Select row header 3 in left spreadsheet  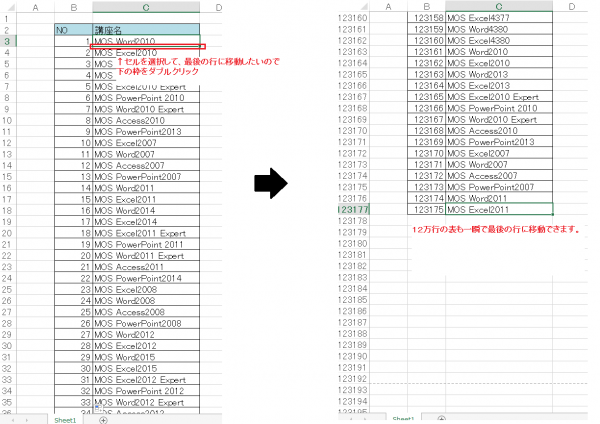point(7,41)
